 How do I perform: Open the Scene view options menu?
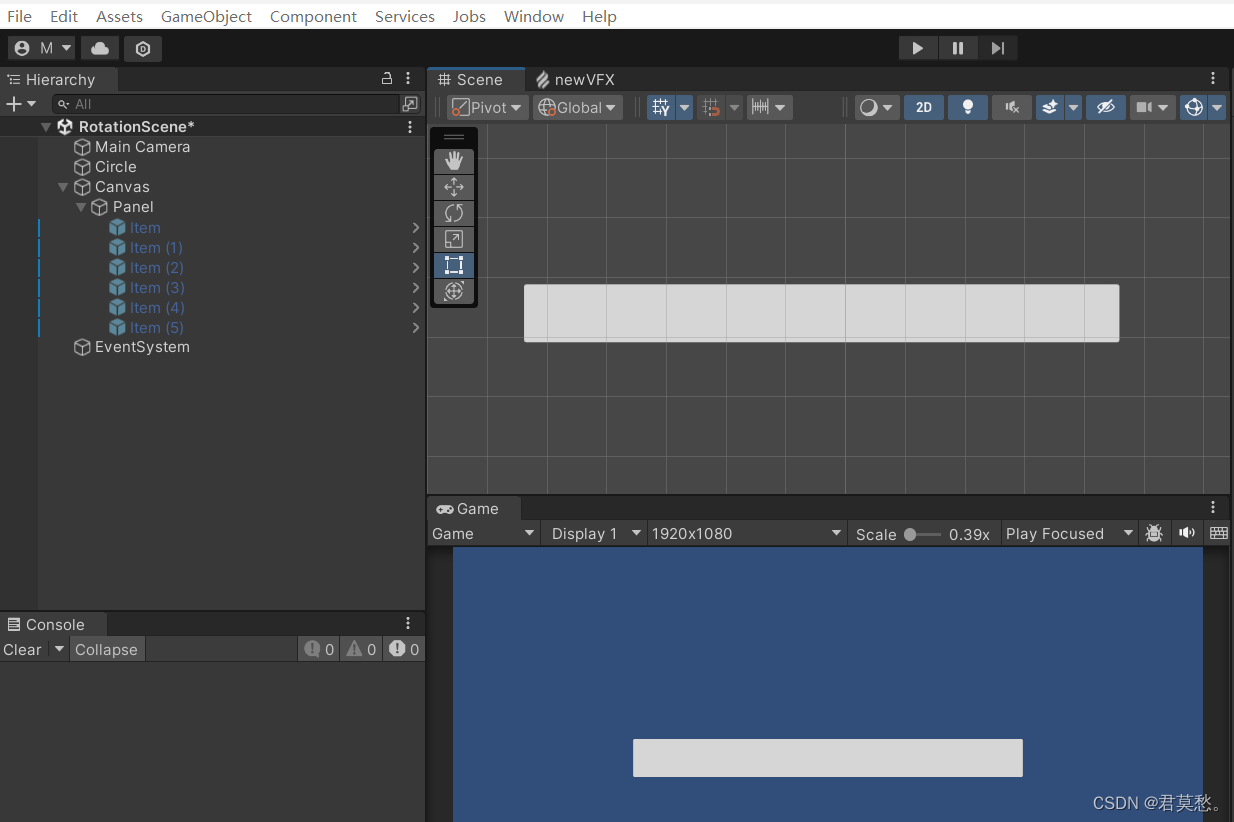pos(1213,79)
